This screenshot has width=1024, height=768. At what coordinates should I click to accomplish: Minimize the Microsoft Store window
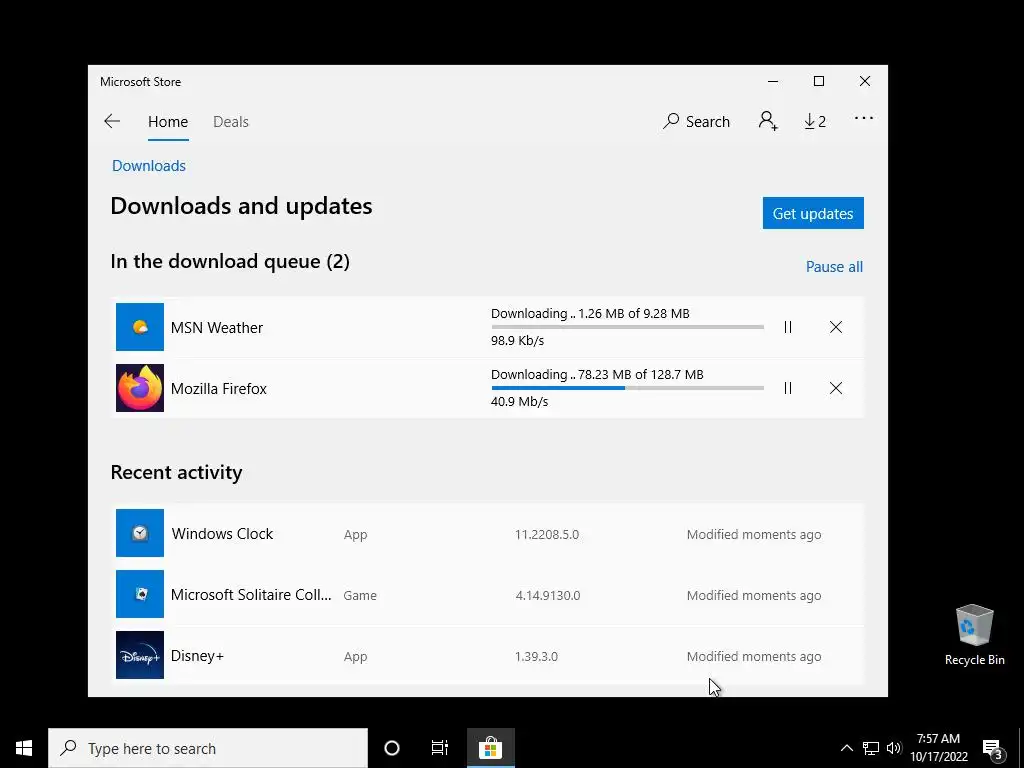pos(773,81)
